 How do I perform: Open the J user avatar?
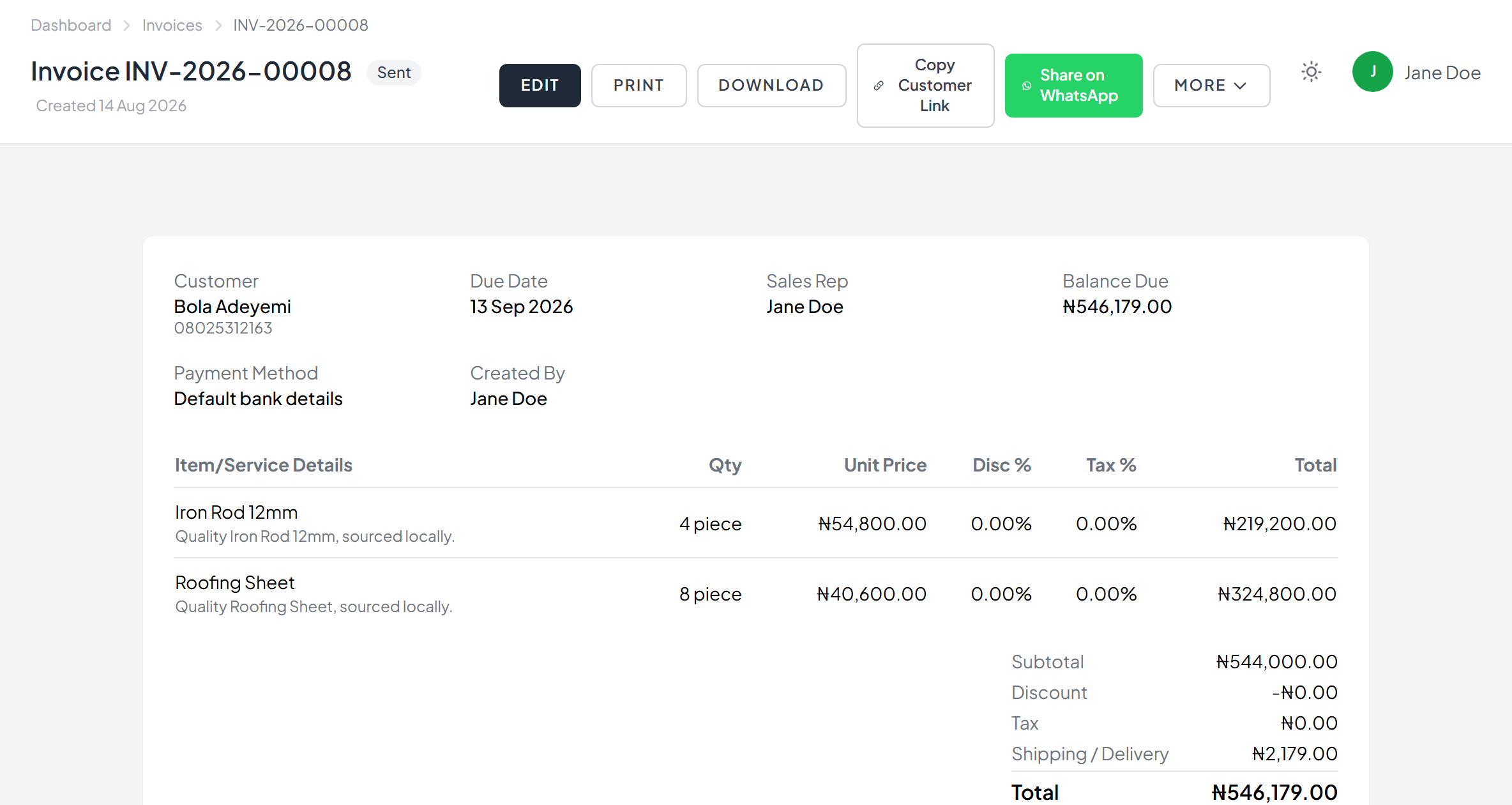(1372, 72)
